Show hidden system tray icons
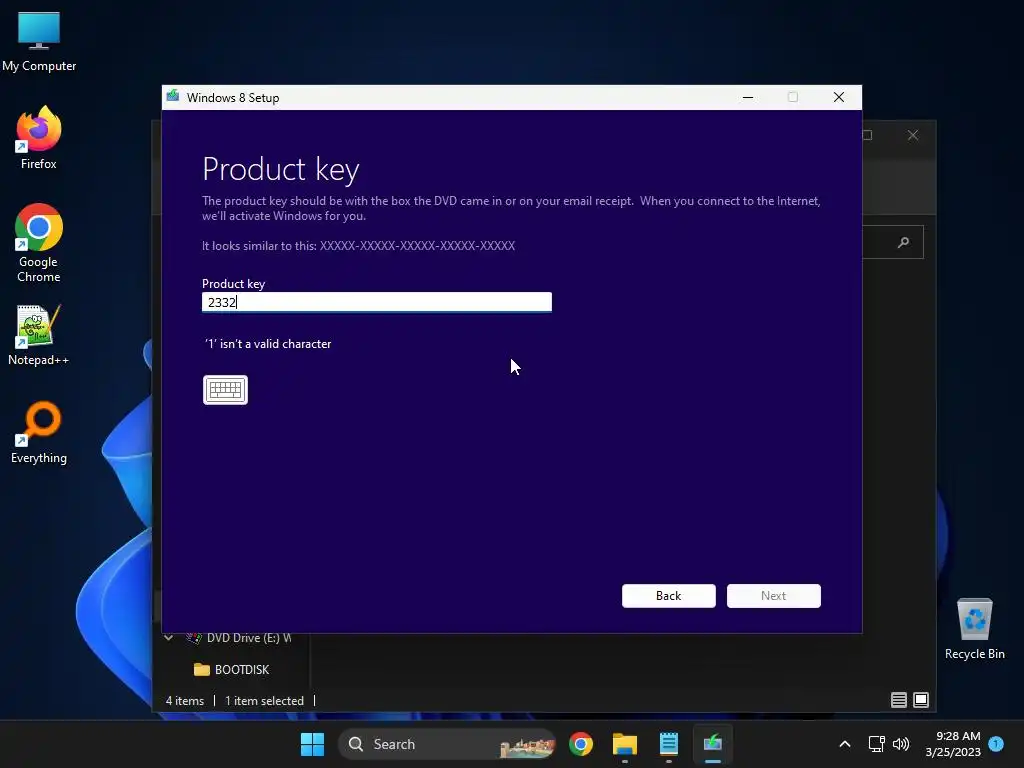The width and height of the screenshot is (1024, 768). tap(844, 744)
